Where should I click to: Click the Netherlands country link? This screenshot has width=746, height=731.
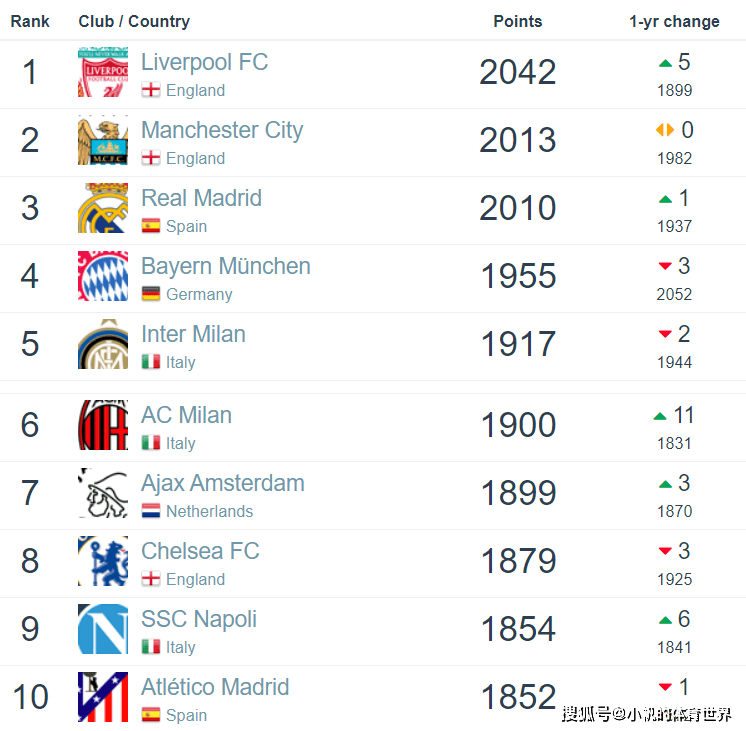click(x=209, y=511)
